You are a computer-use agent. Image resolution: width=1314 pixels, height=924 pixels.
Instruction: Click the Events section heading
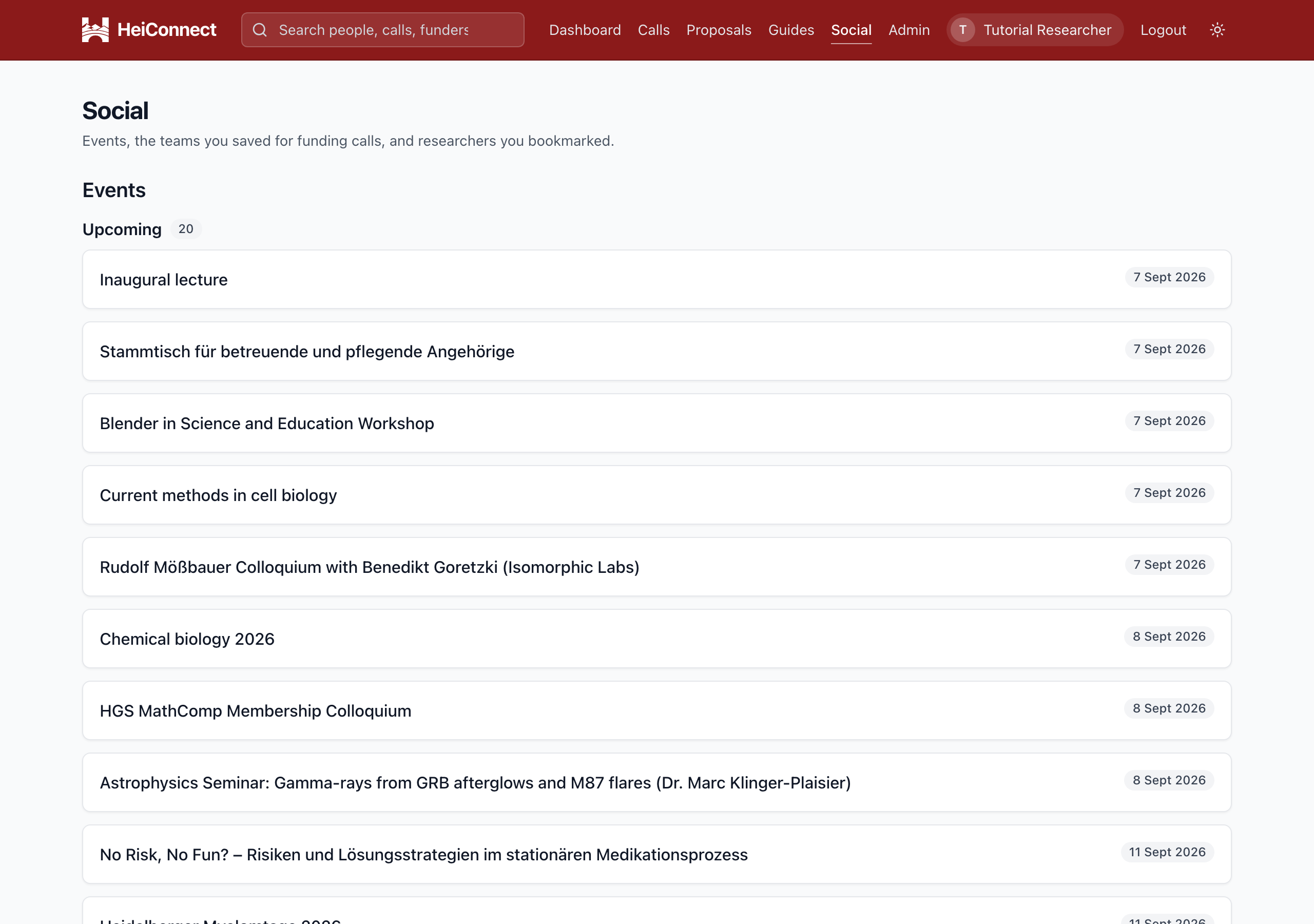tap(114, 190)
